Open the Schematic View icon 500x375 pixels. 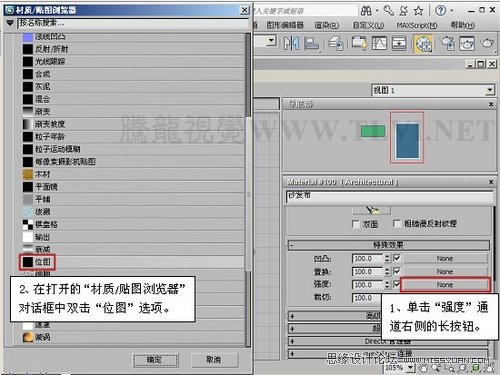coord(399,43)
